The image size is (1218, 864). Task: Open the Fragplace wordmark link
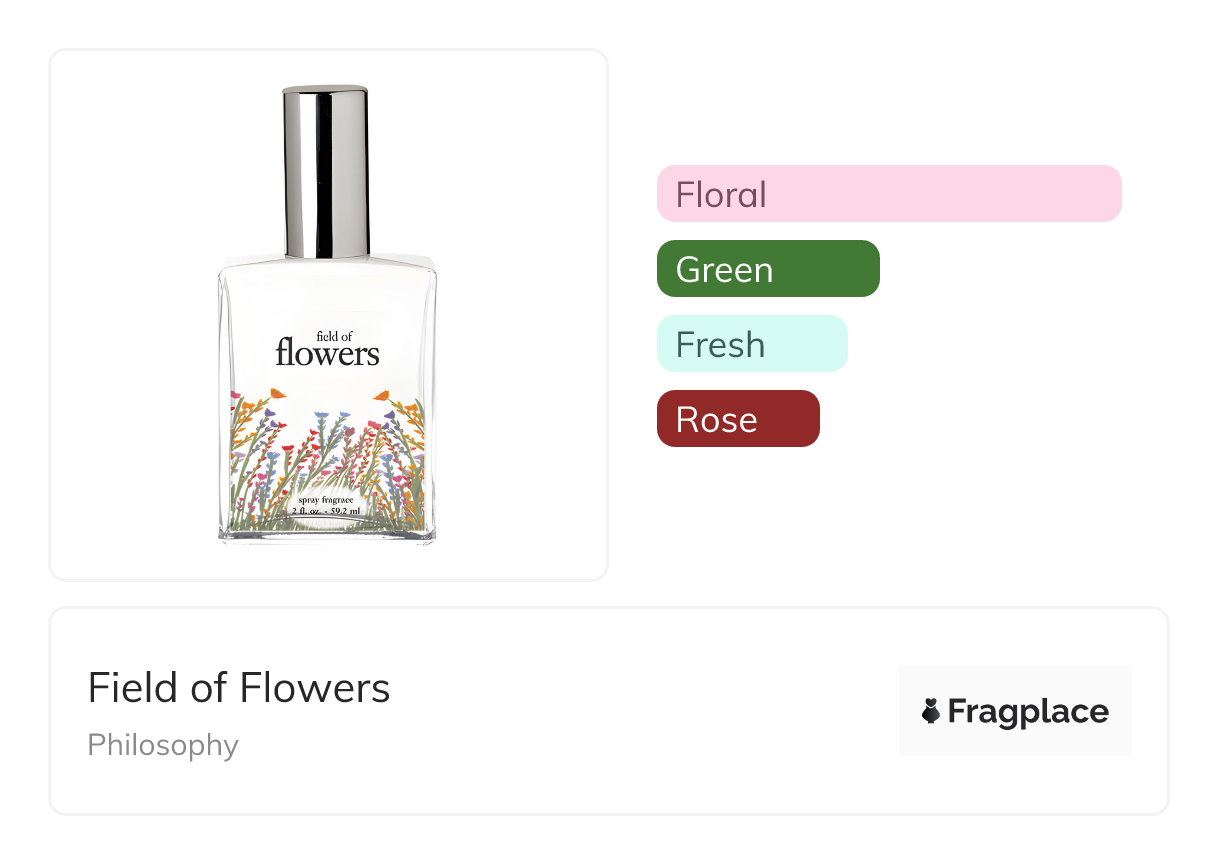[1027, 711]
